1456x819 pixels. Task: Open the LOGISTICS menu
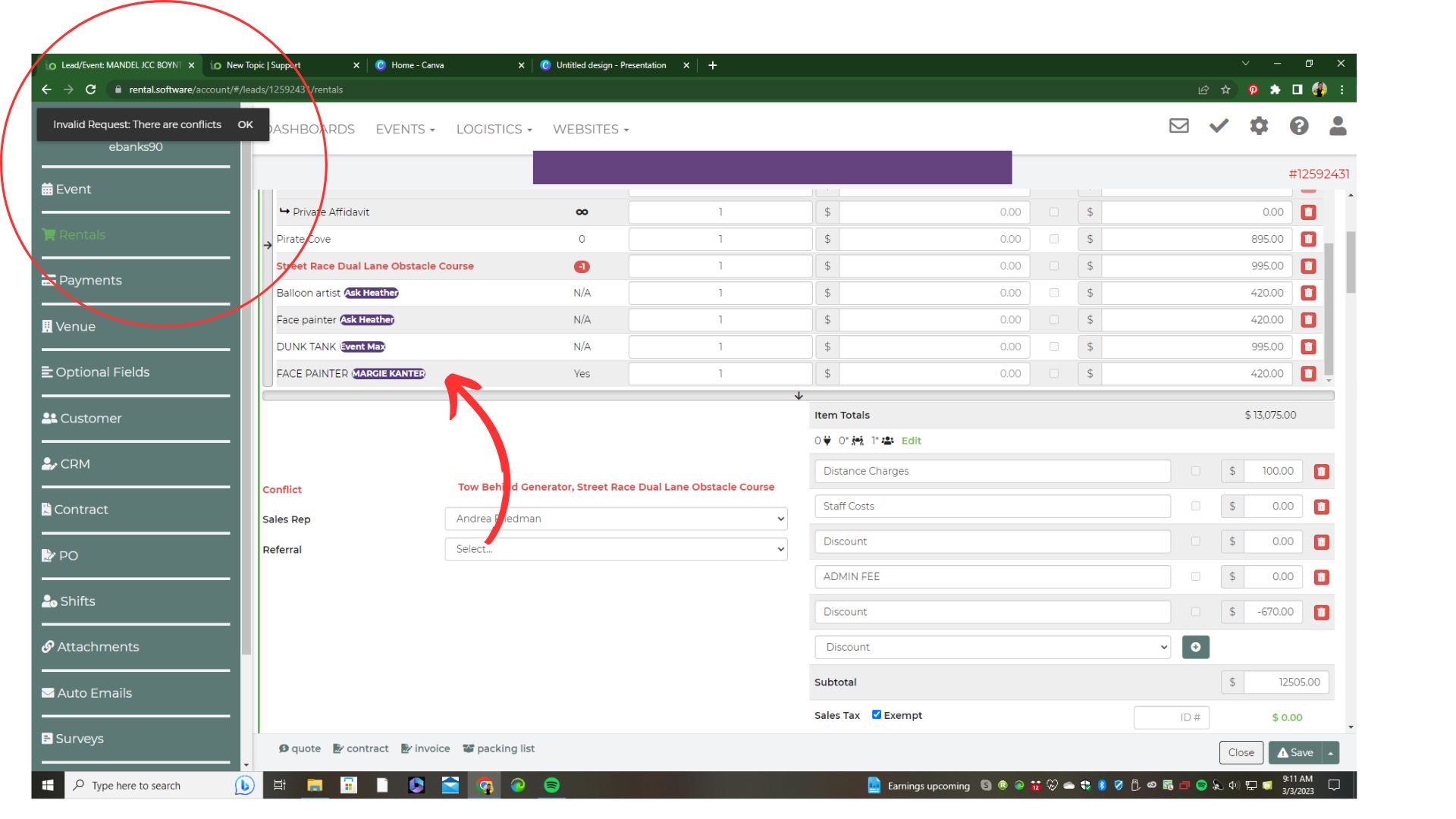tap(494, 130)
